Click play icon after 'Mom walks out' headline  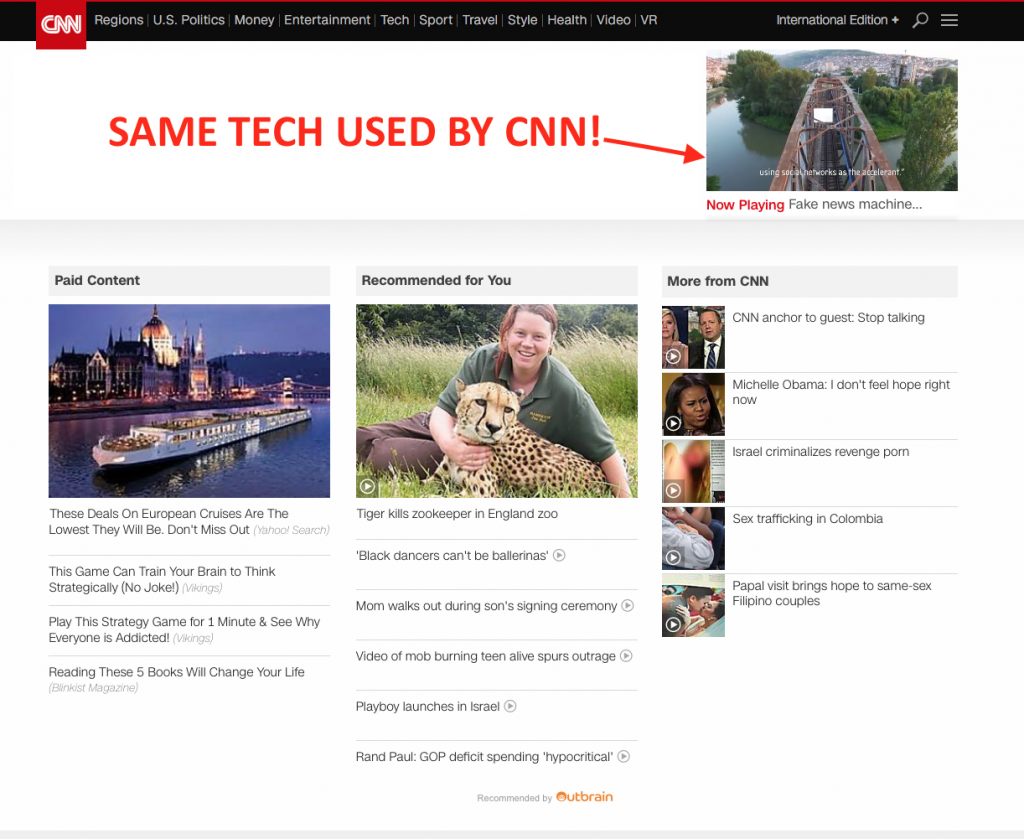click(x=628, y=605)
